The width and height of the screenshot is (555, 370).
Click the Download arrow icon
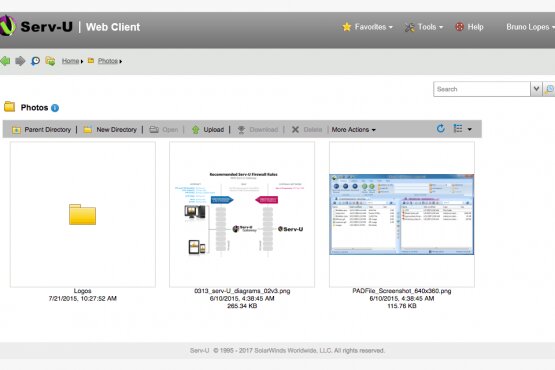(241, 130)
